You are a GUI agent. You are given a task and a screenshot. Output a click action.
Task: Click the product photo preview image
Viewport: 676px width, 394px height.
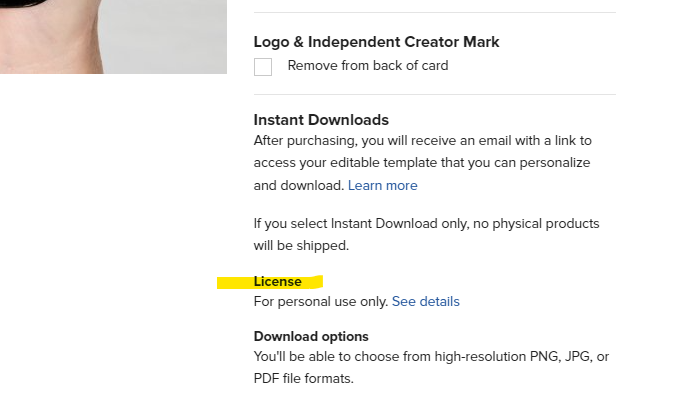[x=113, y=37]
